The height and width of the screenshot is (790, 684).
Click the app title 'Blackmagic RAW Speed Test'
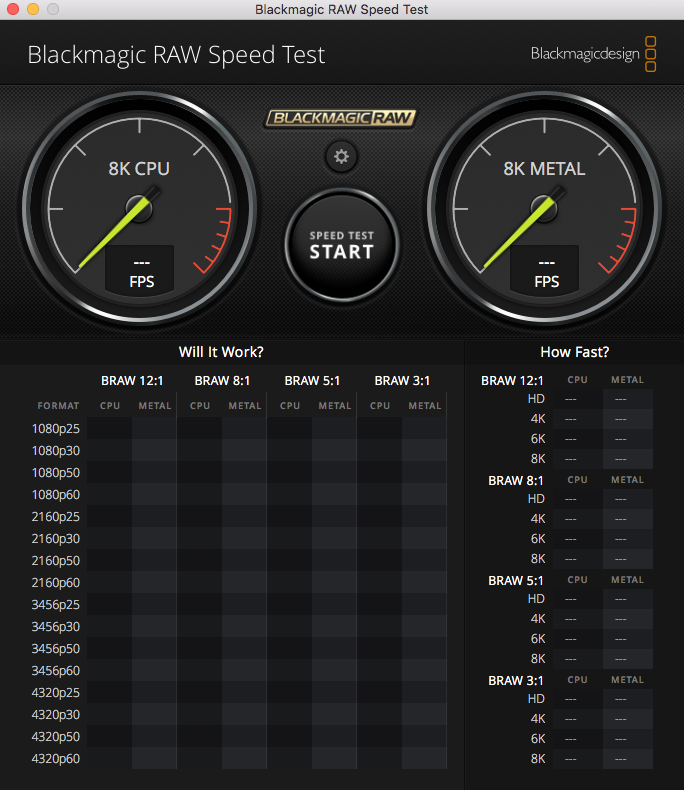(176, 54)
